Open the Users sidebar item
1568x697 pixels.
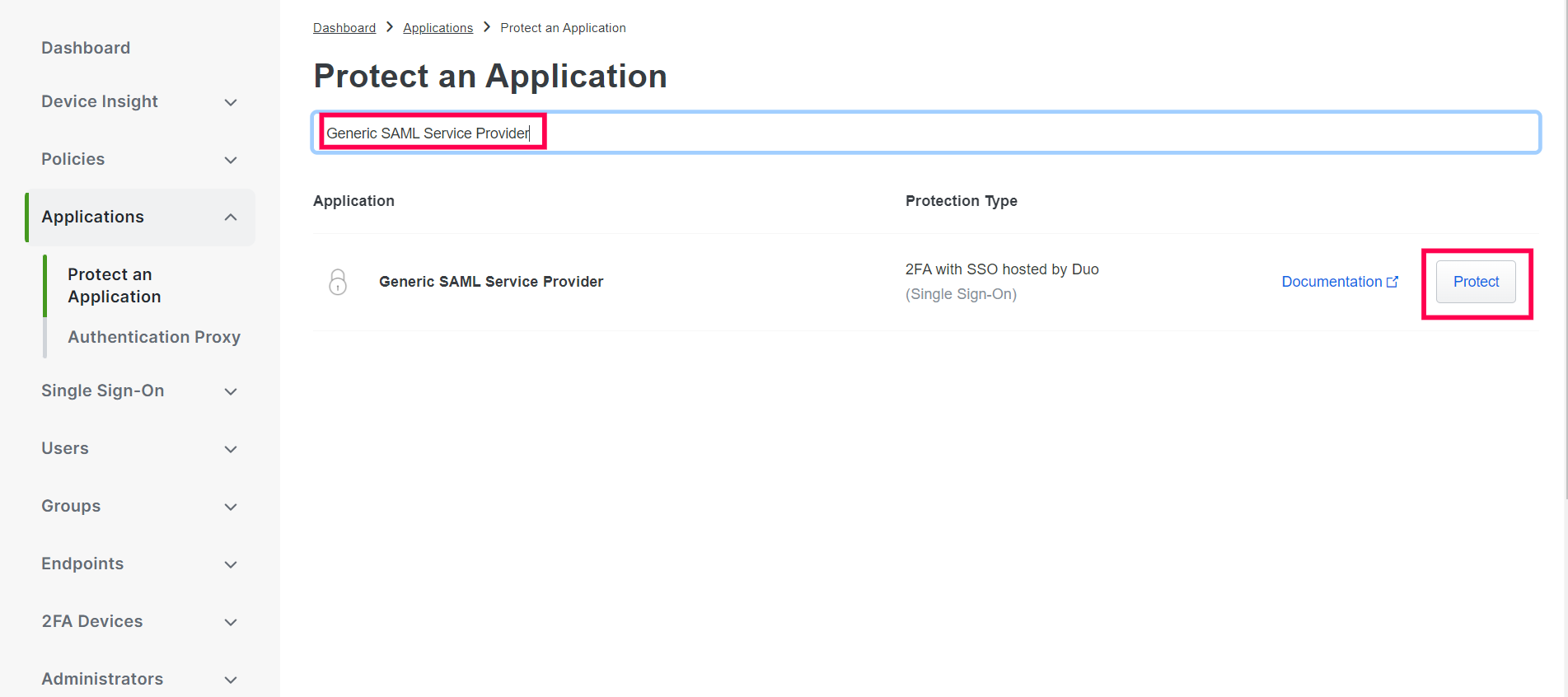pyautogui.click(x=65, y=448)
